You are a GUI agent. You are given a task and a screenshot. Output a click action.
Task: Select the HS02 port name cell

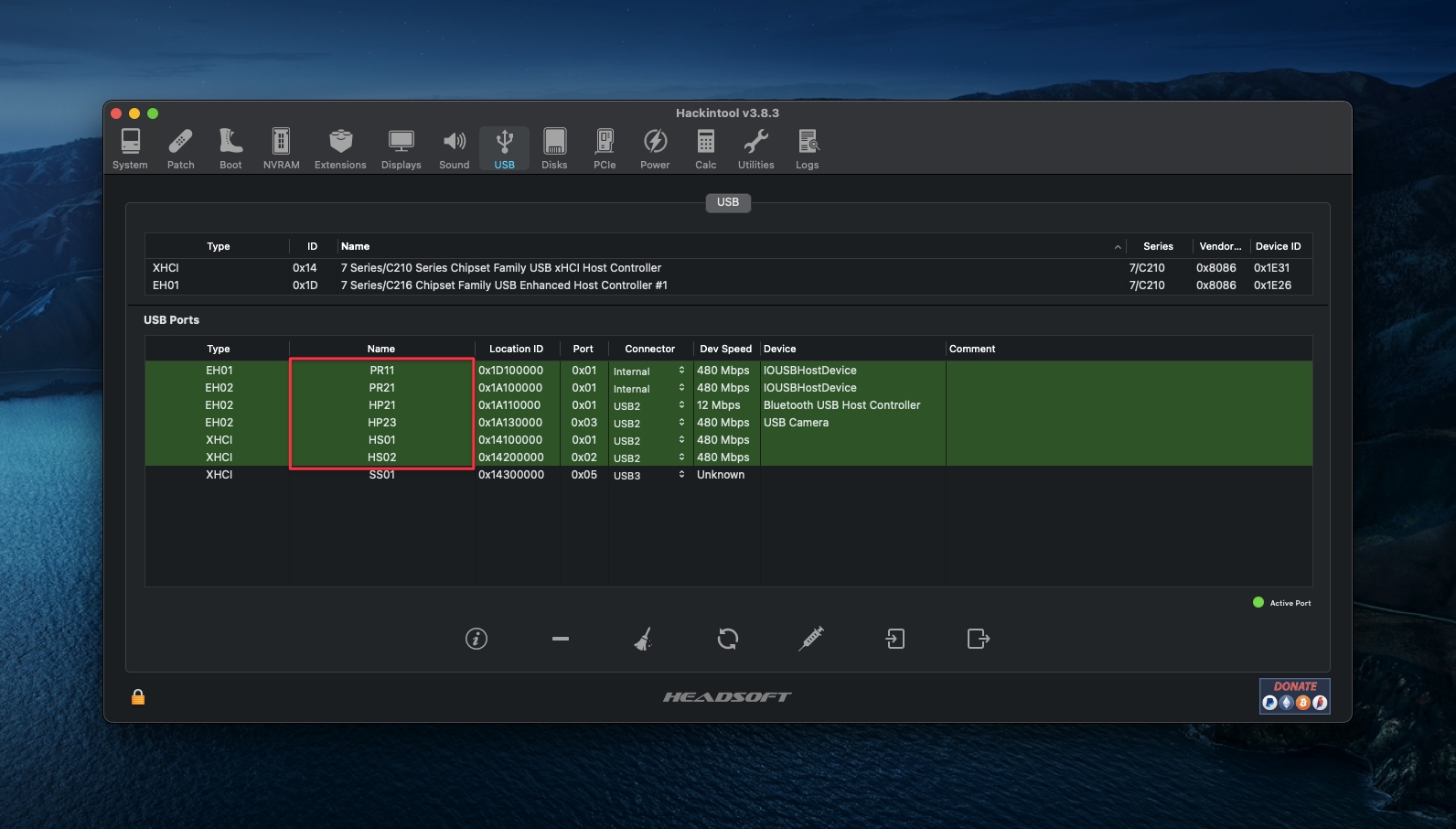(381, 458)
